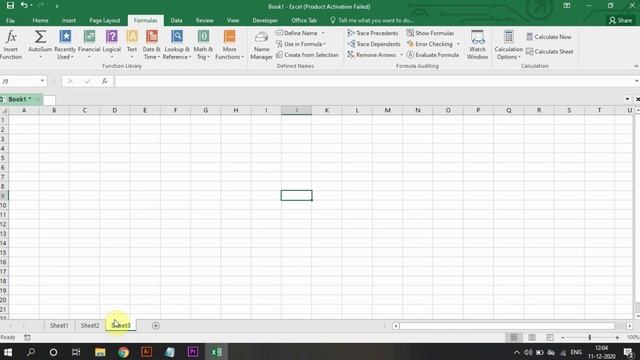640x360 pixels.
Task: Expand Remove Arrows dropdown arrow
Action: click(401, 55)
